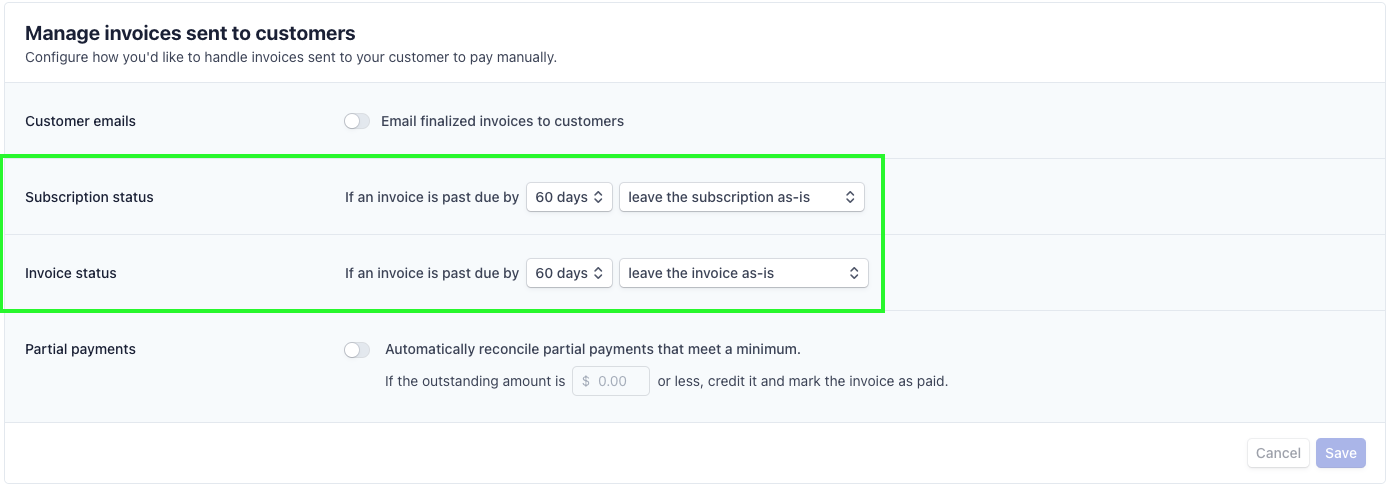Viewport: 1390px width, 490px height.
Task: Open Subscription status 60 days dropdown
Action: point(569,197)
